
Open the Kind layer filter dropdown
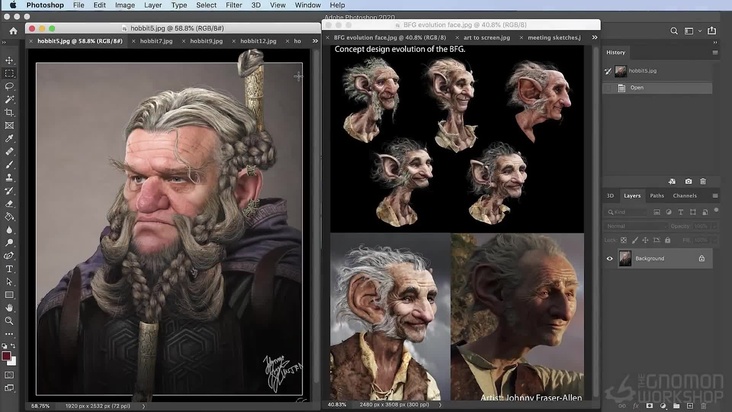pyautogui.click(x=626, y=212)
